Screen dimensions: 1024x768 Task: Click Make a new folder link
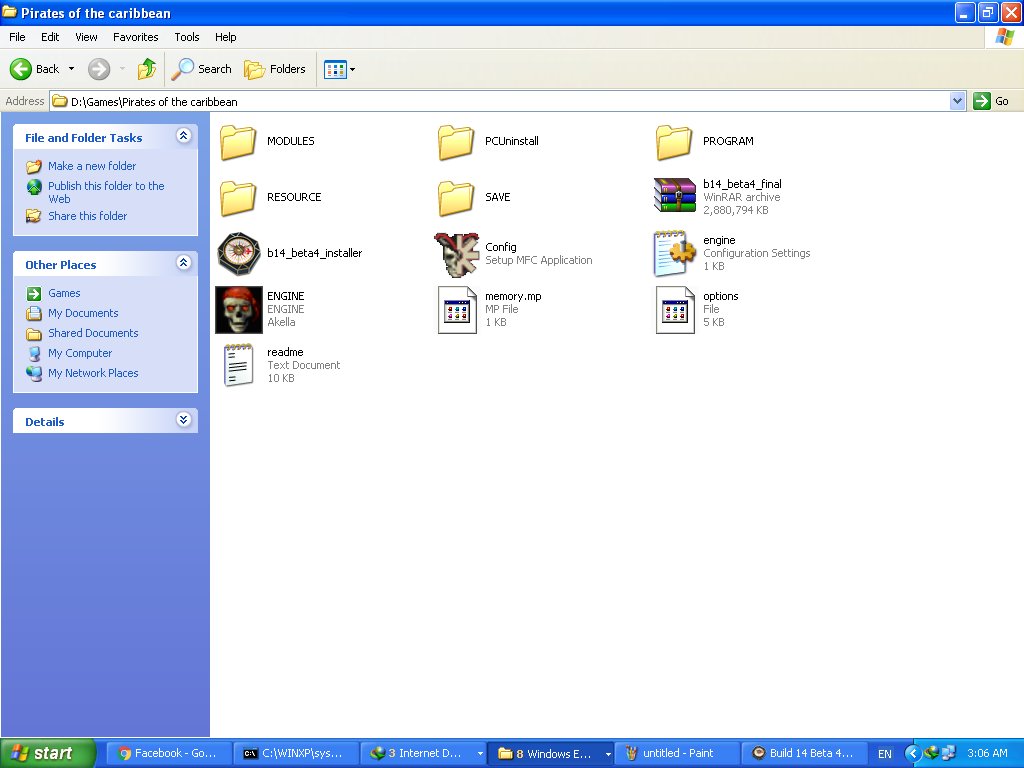(92, 166)
